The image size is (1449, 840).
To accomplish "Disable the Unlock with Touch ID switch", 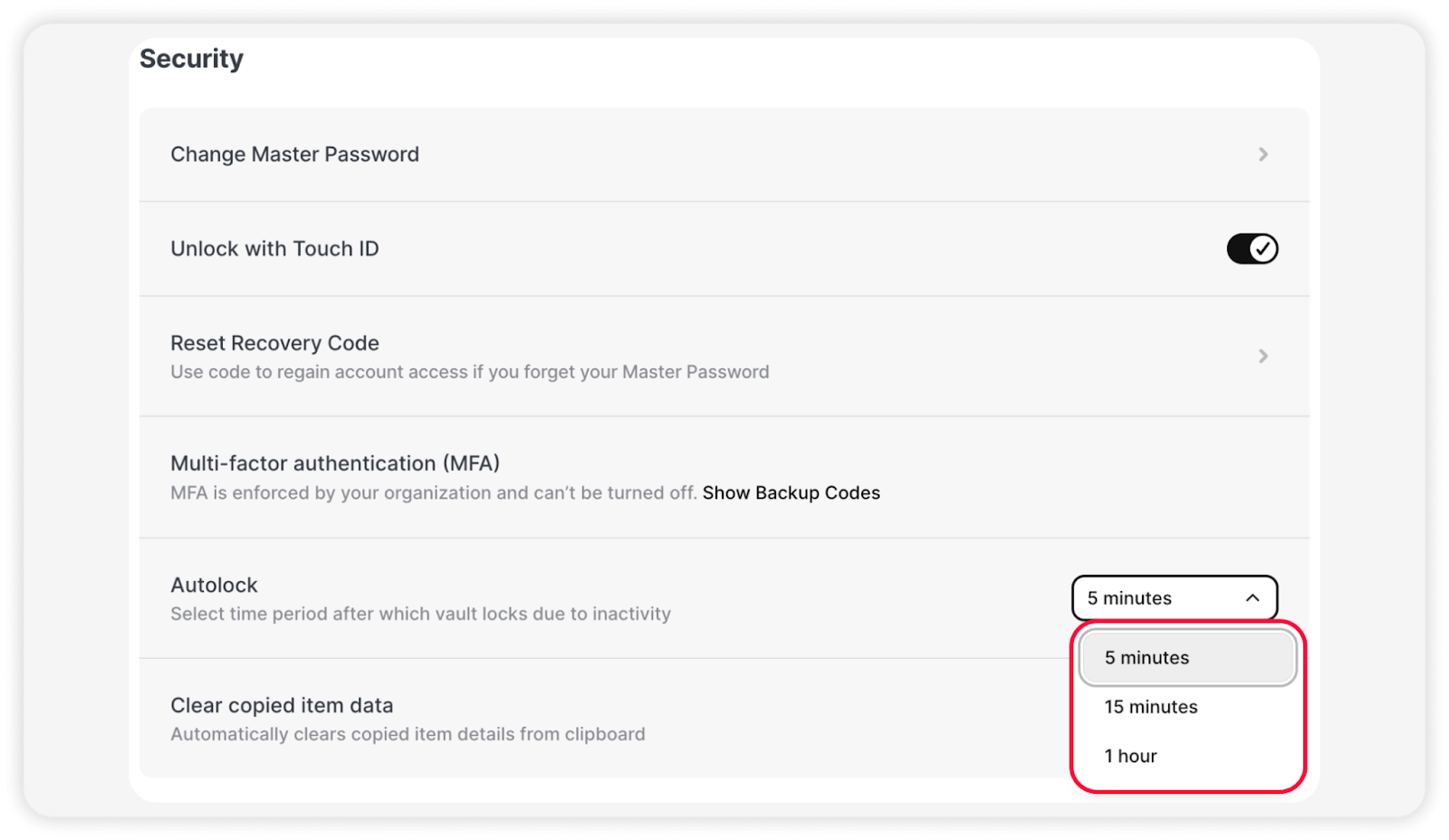I will pyautogui.click(x=1252, y=249).
